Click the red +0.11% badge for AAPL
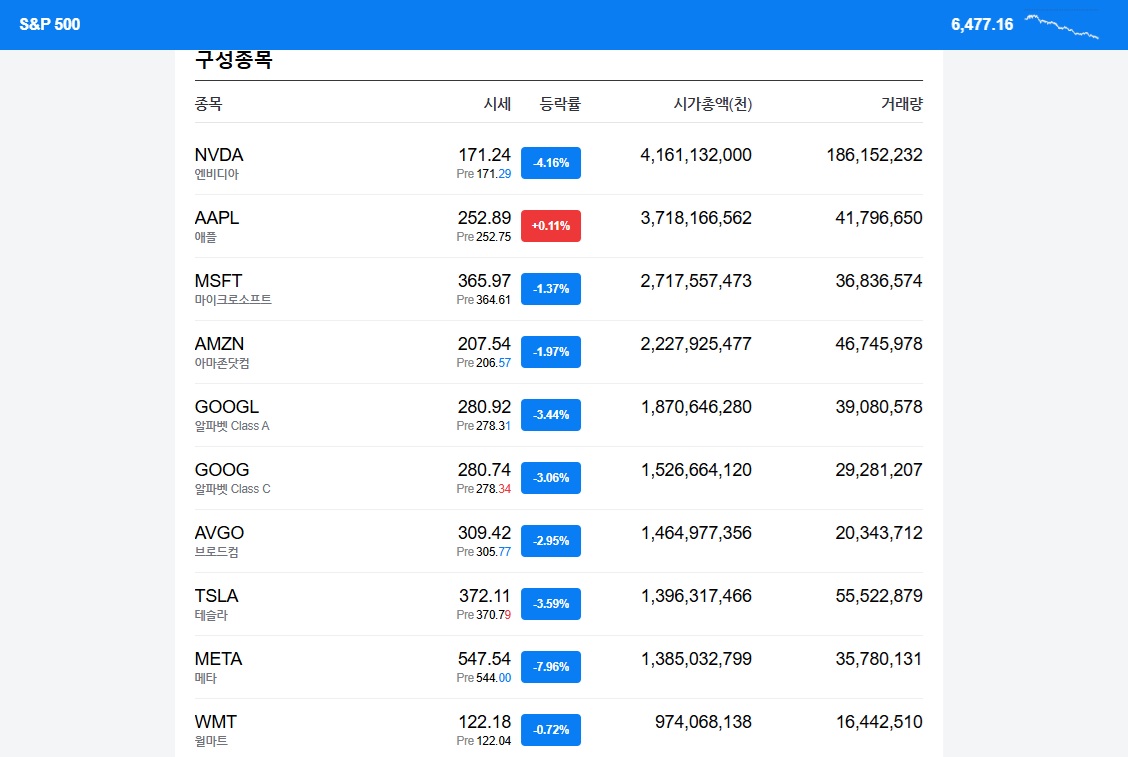Viewport: 1128px width, 757px height. pos(550,226)
